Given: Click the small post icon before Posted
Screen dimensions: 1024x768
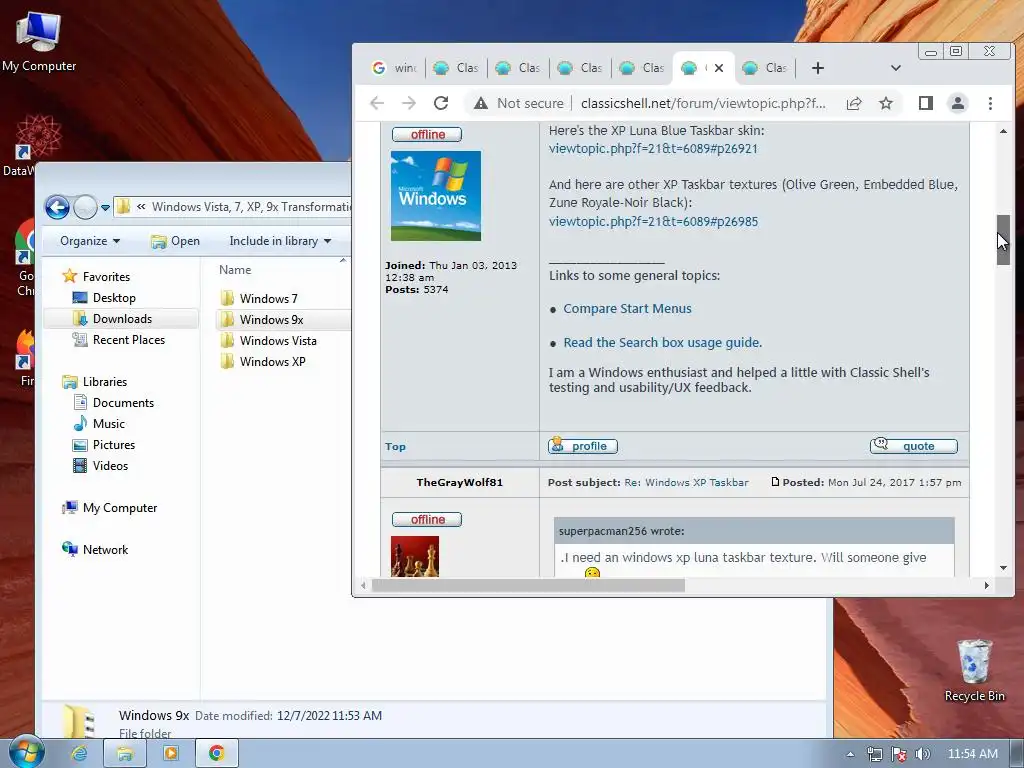Looking at the screenshot, I should click(x=775, y=482).
